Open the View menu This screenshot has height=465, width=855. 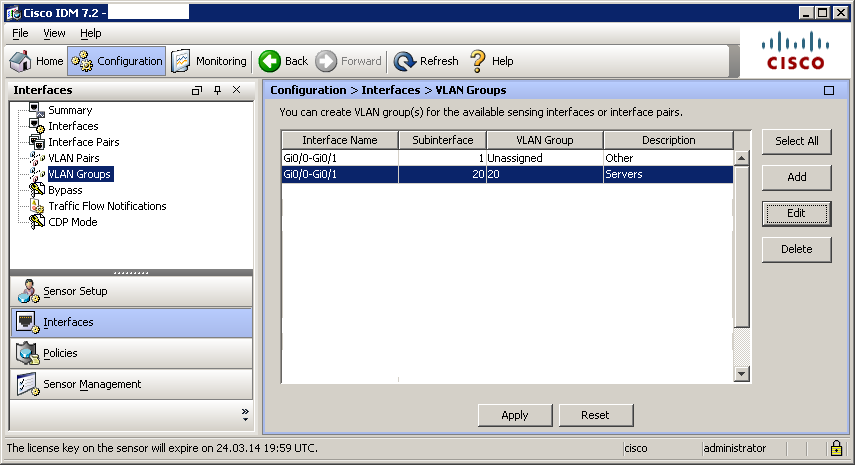click(x=54, y=33)
